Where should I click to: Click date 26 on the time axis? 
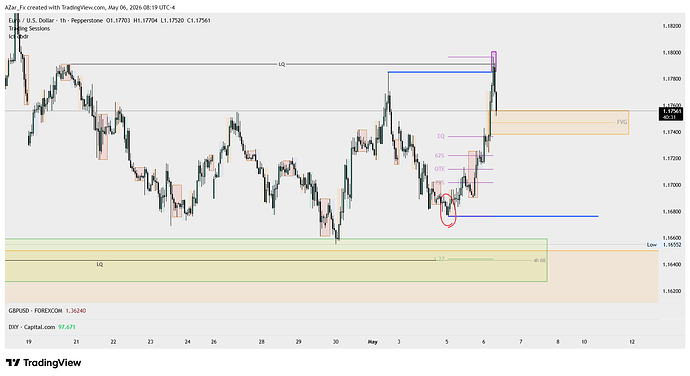214,342
